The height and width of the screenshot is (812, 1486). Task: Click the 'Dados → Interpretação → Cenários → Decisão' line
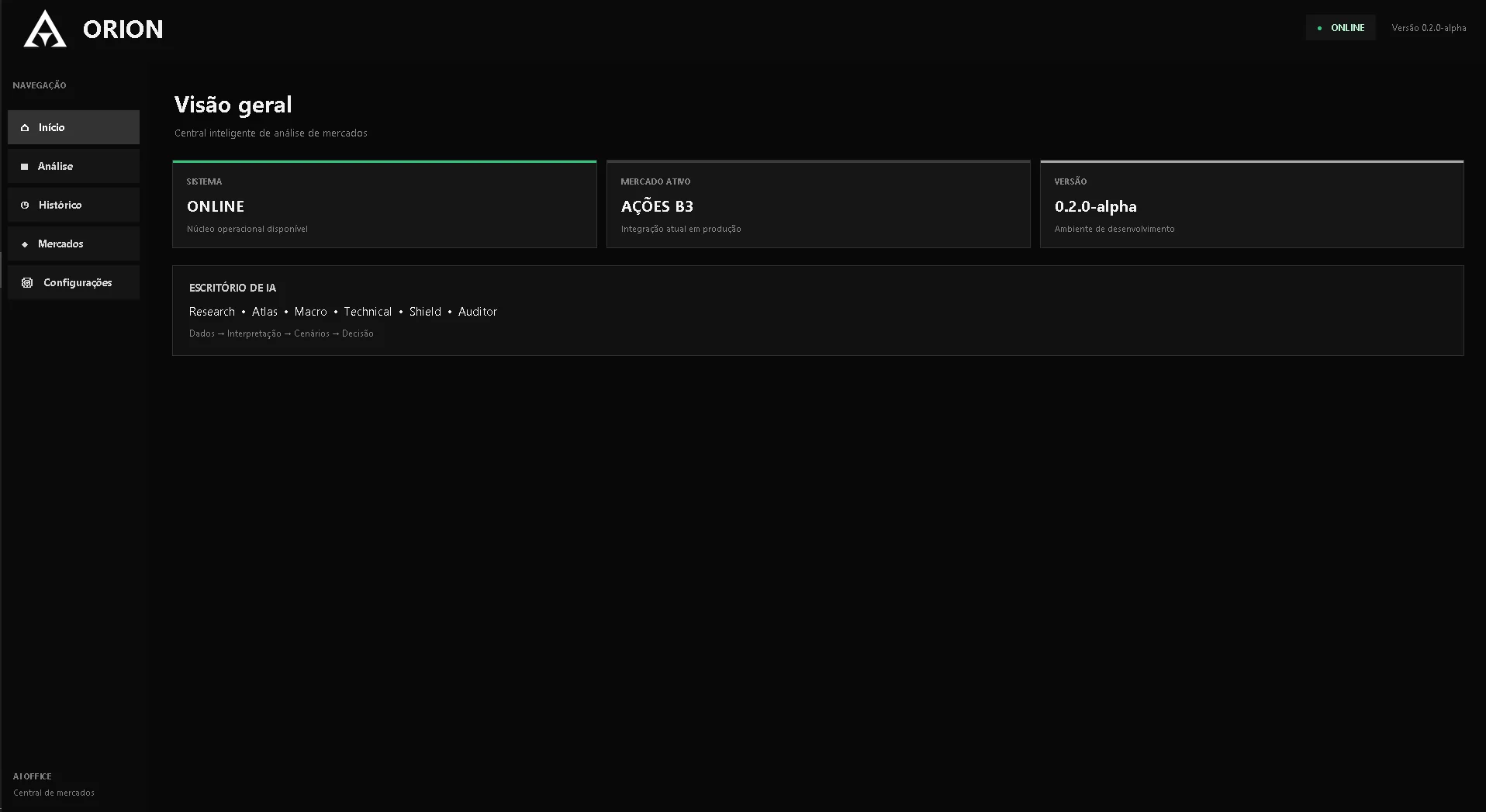tap(281, 333)
